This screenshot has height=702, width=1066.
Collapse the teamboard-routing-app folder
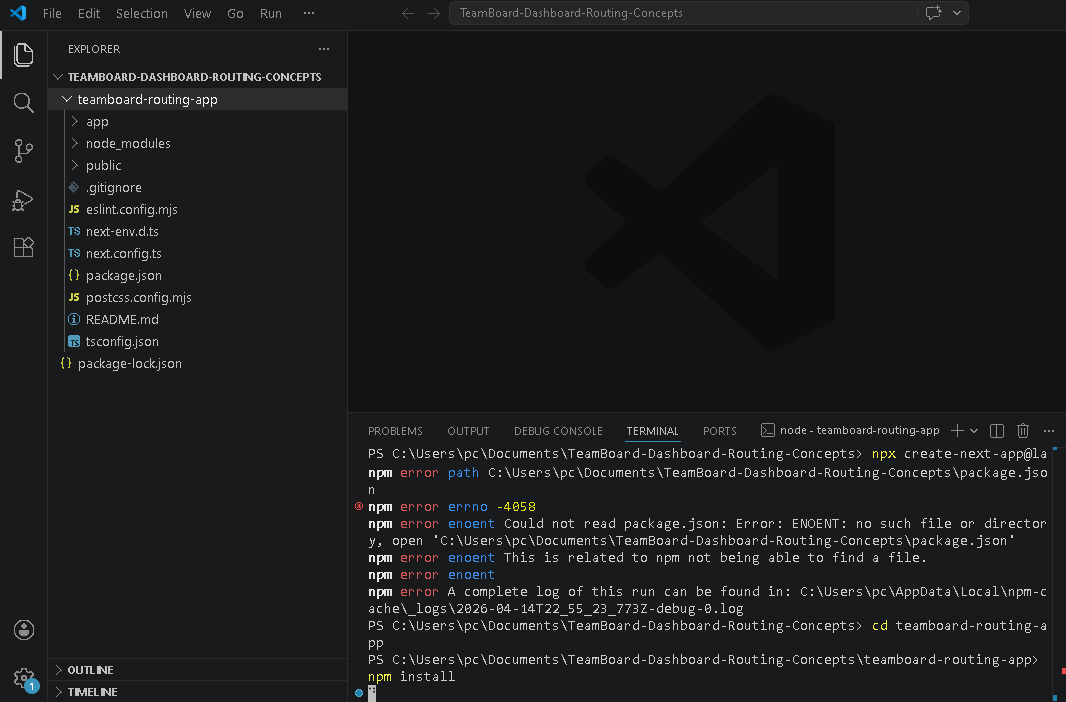[x=197, y=99]
